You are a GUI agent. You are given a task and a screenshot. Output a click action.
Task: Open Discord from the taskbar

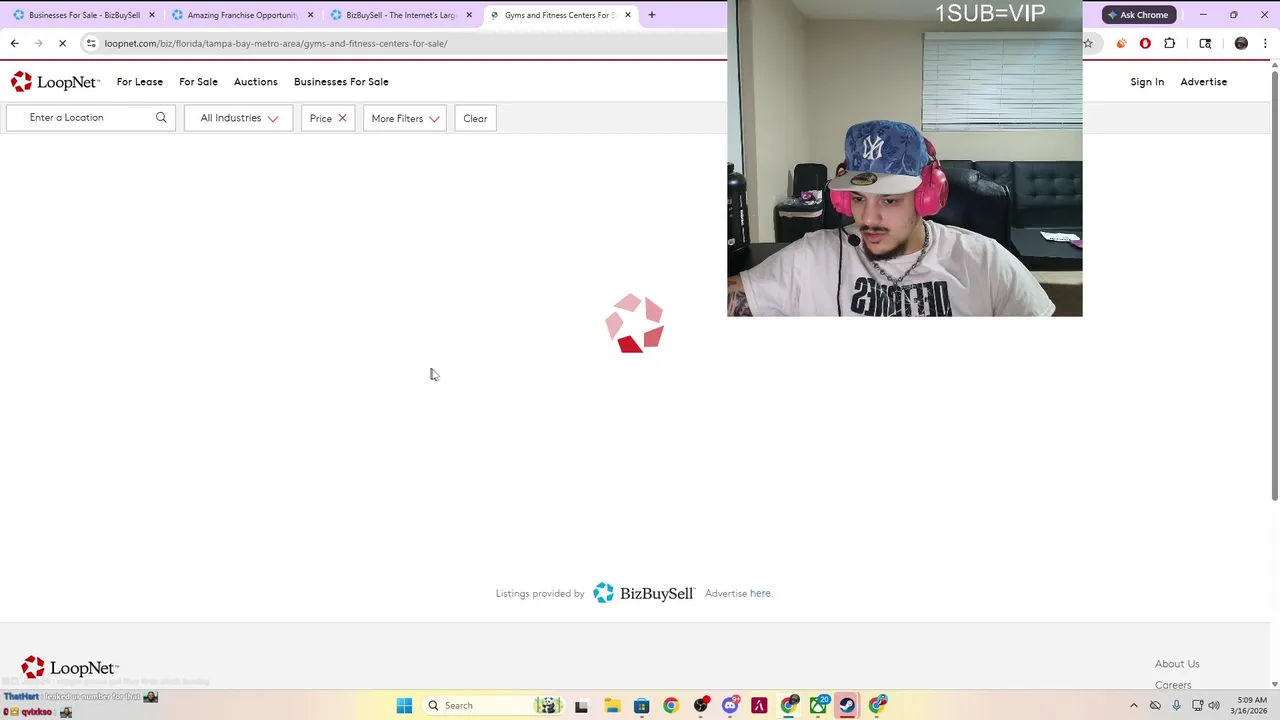(x=730, y=705)
